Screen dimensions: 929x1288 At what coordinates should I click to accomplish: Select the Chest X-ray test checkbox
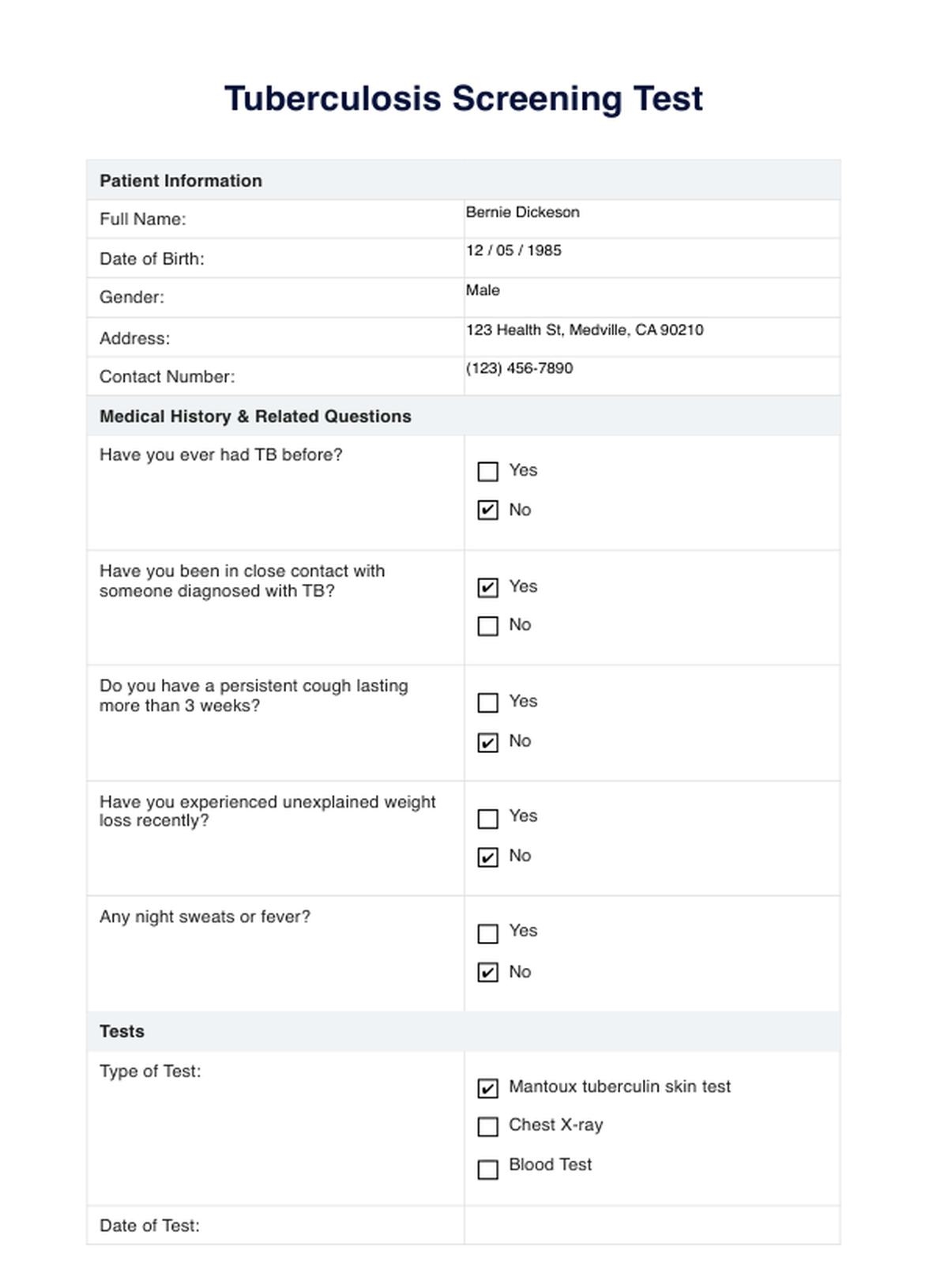coord(488,1126)
